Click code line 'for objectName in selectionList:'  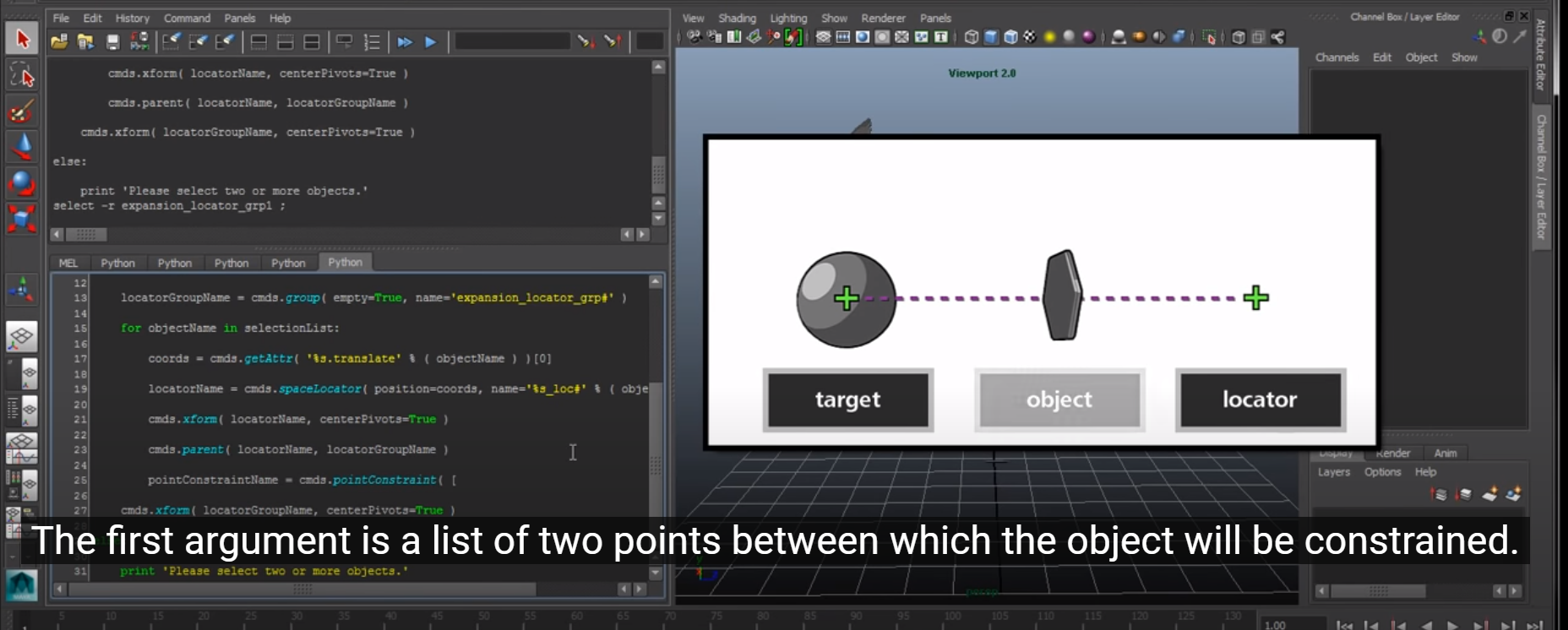[x=230, y=329]
